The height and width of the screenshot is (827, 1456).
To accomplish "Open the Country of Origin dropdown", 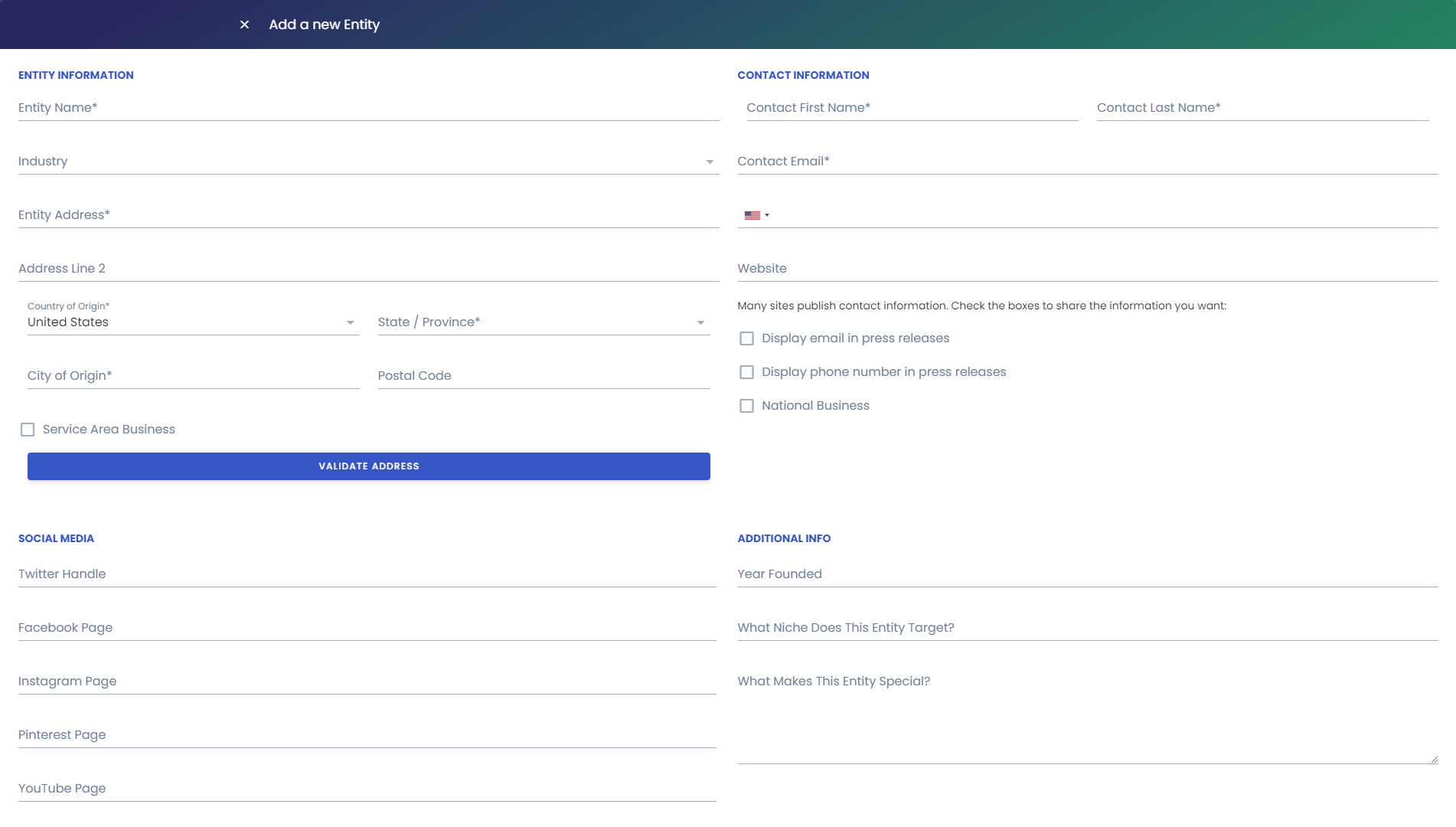I will point(193,322).
